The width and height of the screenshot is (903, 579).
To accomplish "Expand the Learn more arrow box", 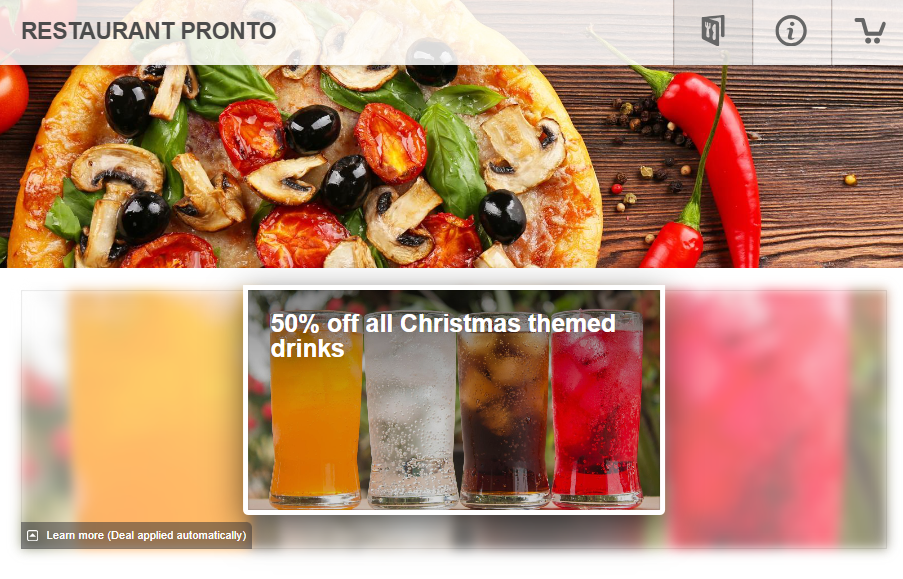I will [33, 535].
